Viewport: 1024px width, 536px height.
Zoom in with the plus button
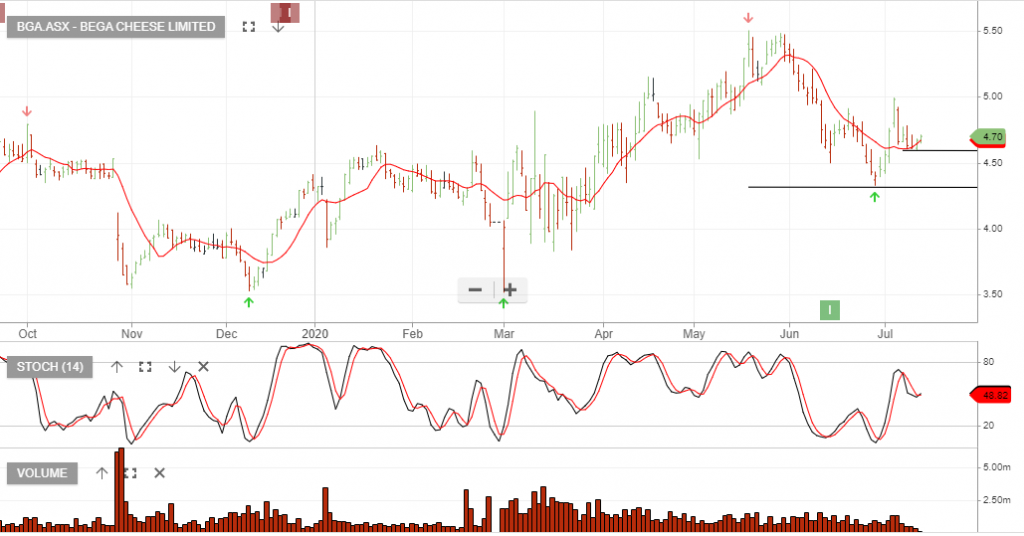(x=510, y=289)
